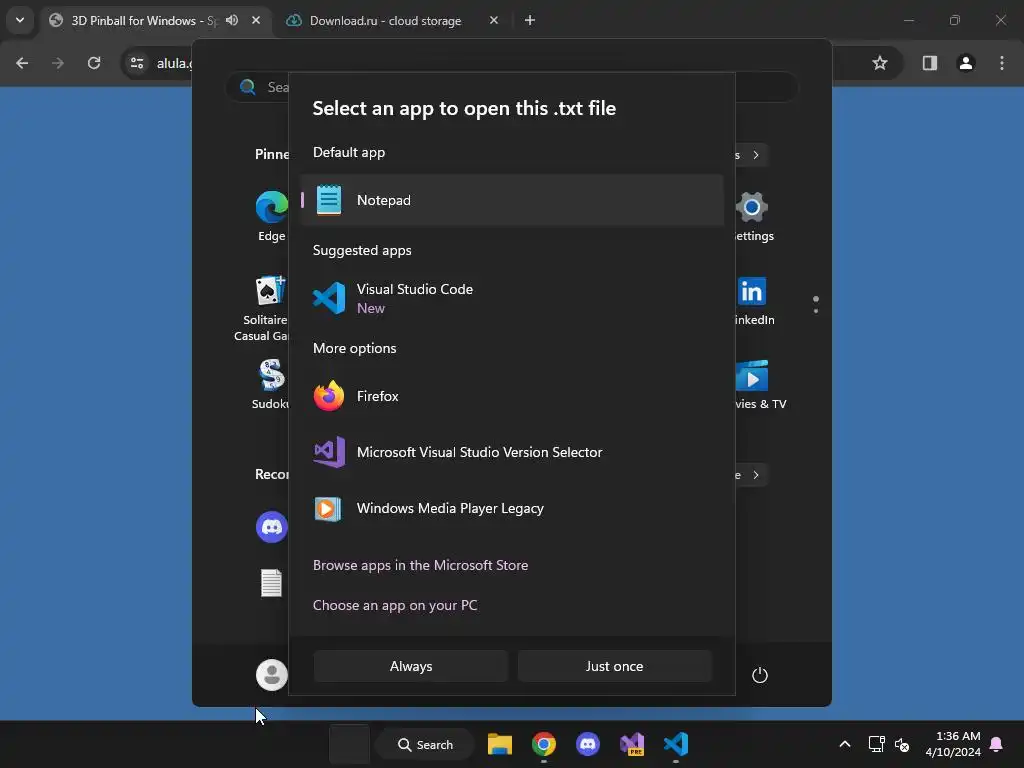This screenshot has width=1024, height=768.
Task: Choose Windows Media Player Legacy
Action: (x=512, y=508)
